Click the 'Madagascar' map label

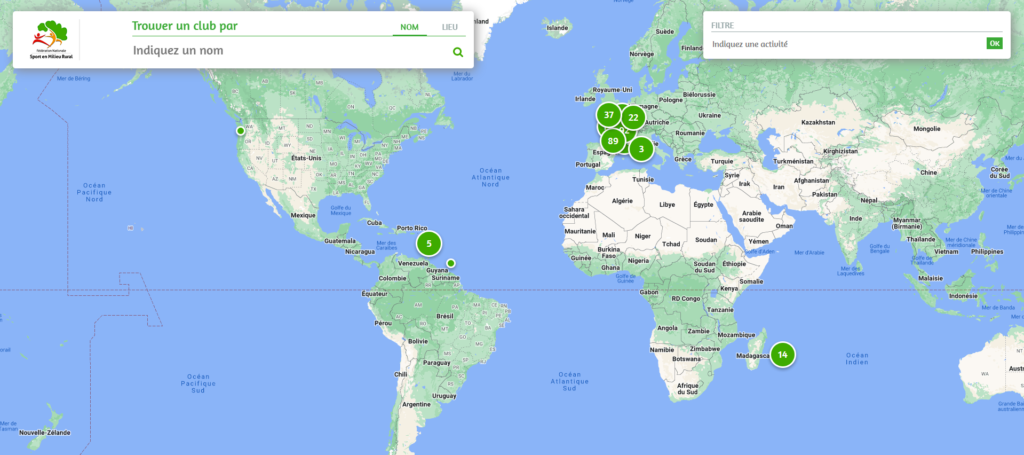[x=752, y=356]
